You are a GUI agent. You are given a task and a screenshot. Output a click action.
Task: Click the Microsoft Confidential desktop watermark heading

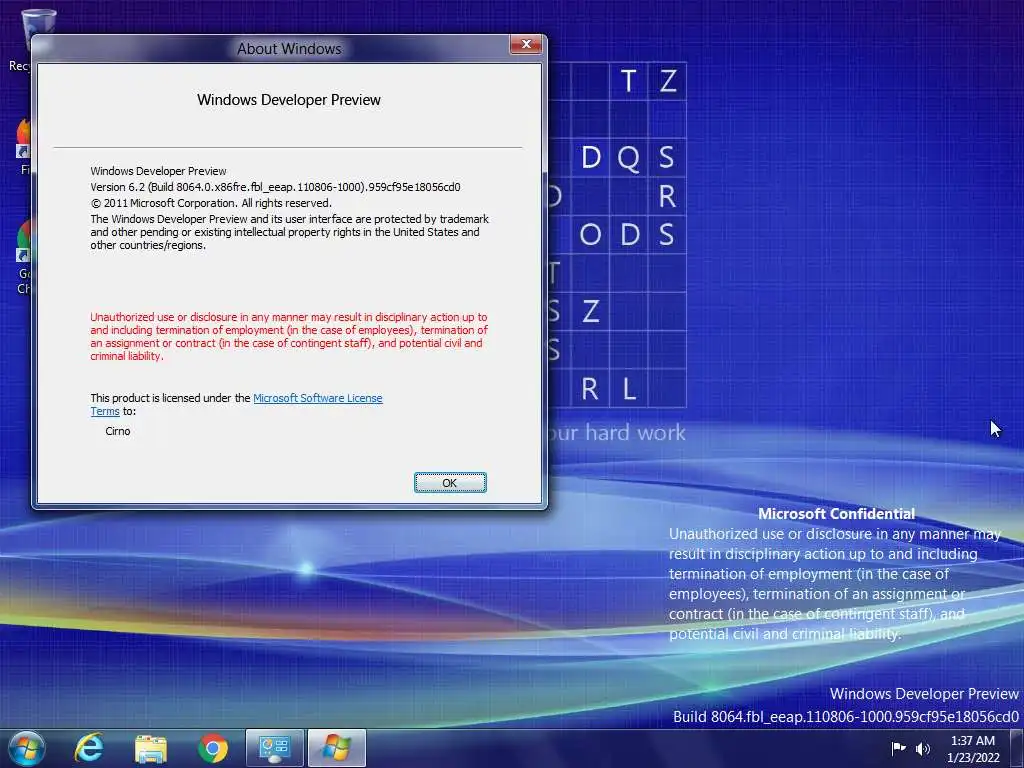[836, 514]
